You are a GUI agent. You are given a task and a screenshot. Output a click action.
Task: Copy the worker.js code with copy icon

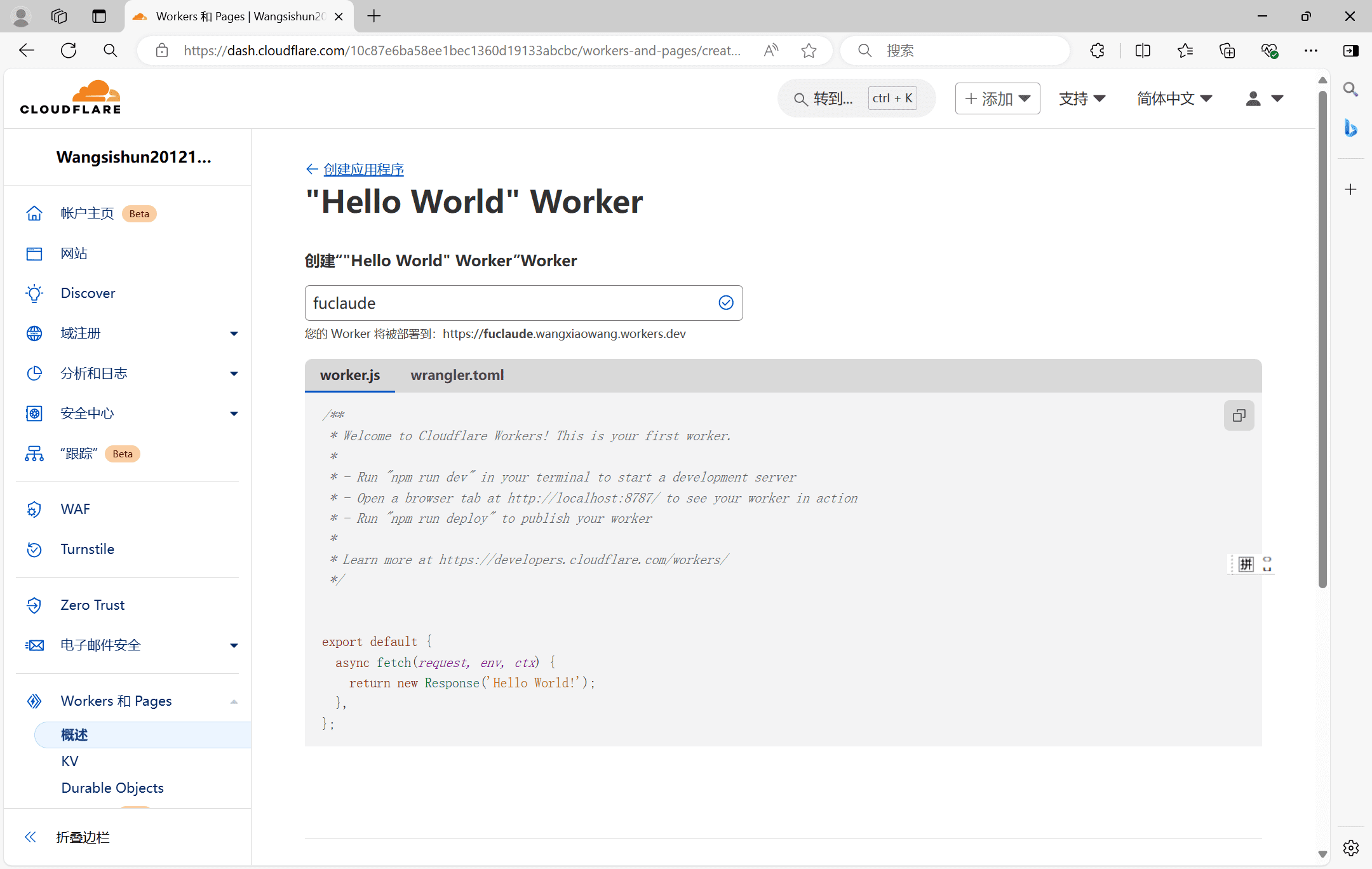click(x=1239, y=415)
